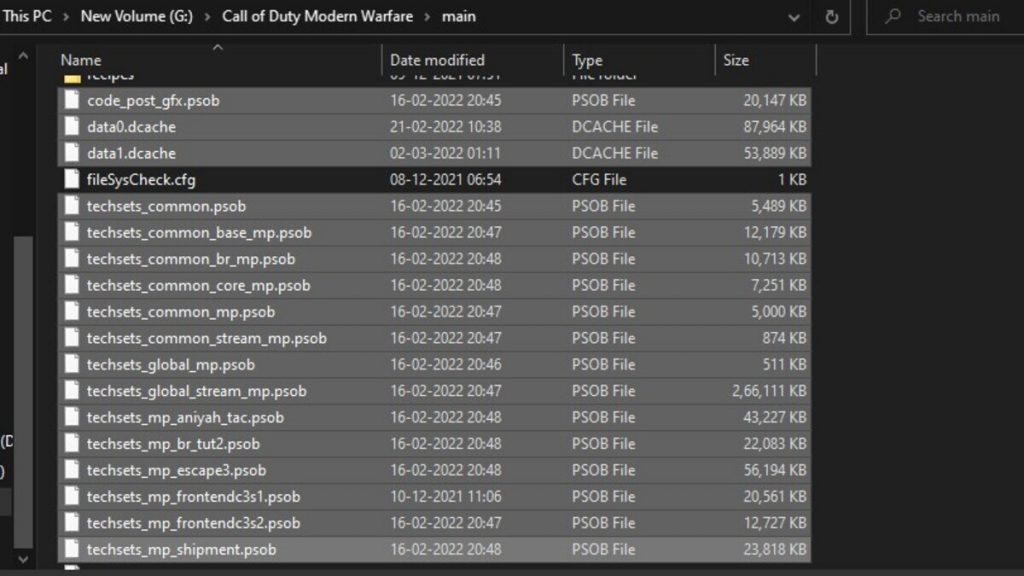Go to This PC in breadcrumb

point(27,16)
